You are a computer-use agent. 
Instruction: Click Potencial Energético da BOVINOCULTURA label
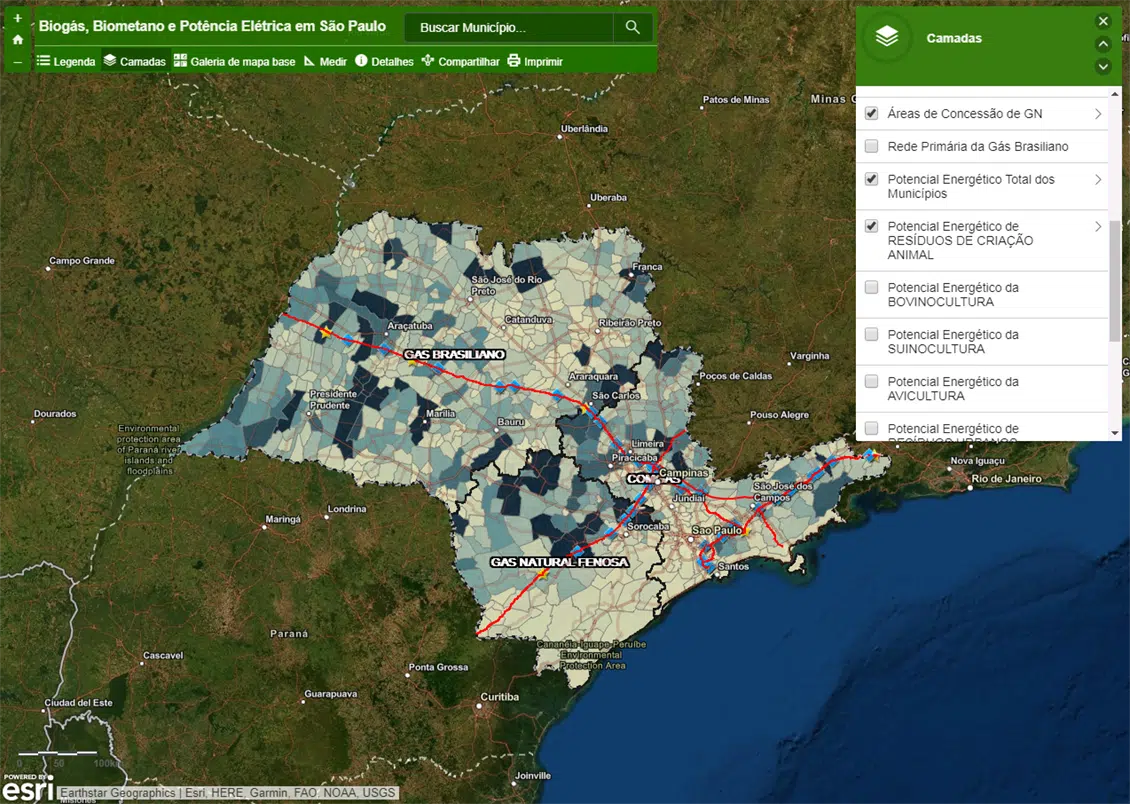(x=953, y=295)
